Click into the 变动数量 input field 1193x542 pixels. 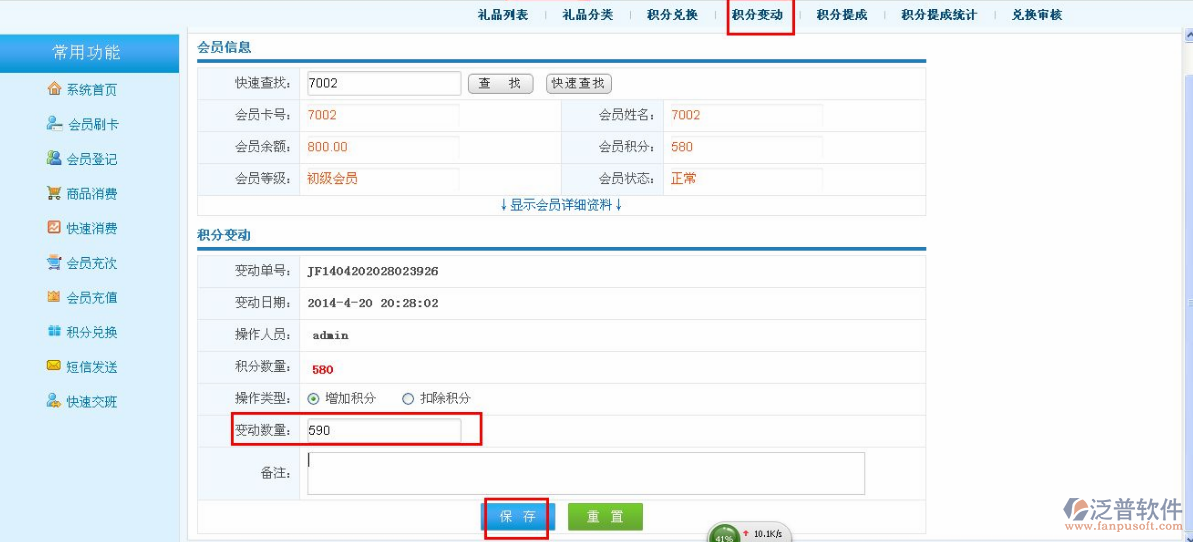[384, 431]
